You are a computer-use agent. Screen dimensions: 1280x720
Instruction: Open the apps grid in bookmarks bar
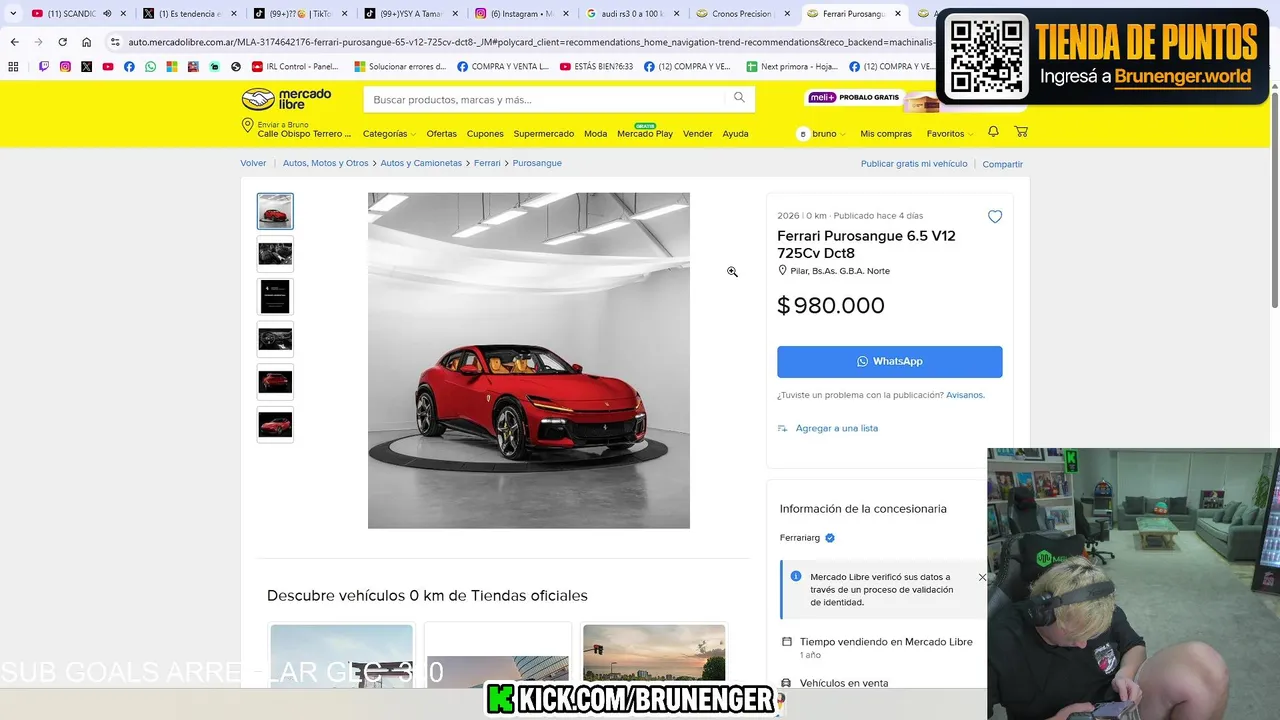[x=14, y=67]
